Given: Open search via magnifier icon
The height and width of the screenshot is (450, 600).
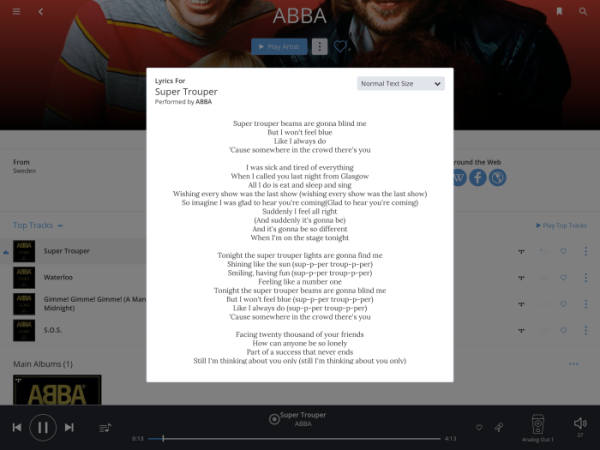Looking at the screenshot, I should tap(583, 11).
